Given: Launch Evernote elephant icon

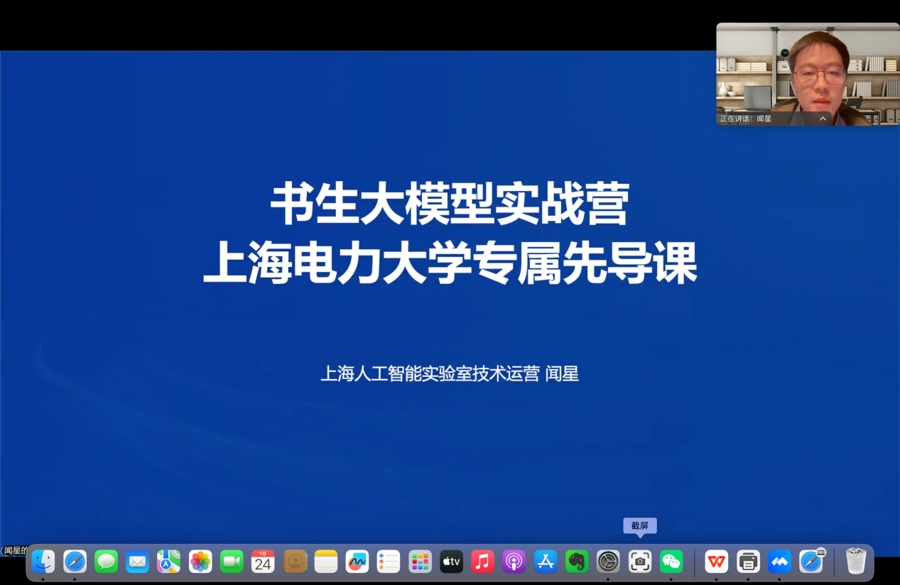Looking at the screenshot, I should [576, 562].
